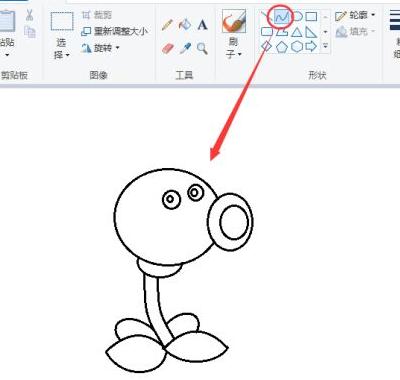Select the Magnifier tool

coord(202,49)
